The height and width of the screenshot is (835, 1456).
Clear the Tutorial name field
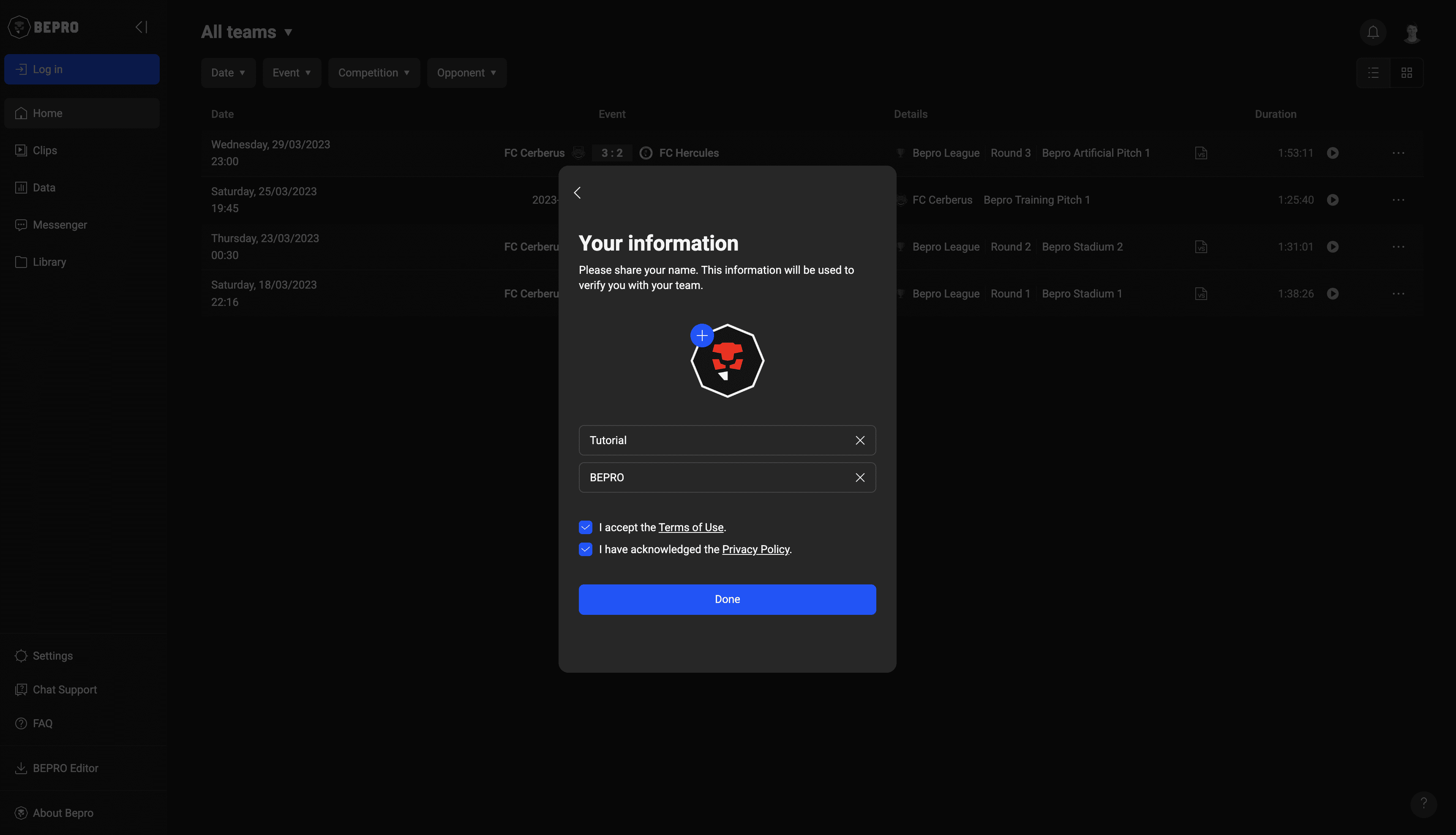(x=860, y=440)
